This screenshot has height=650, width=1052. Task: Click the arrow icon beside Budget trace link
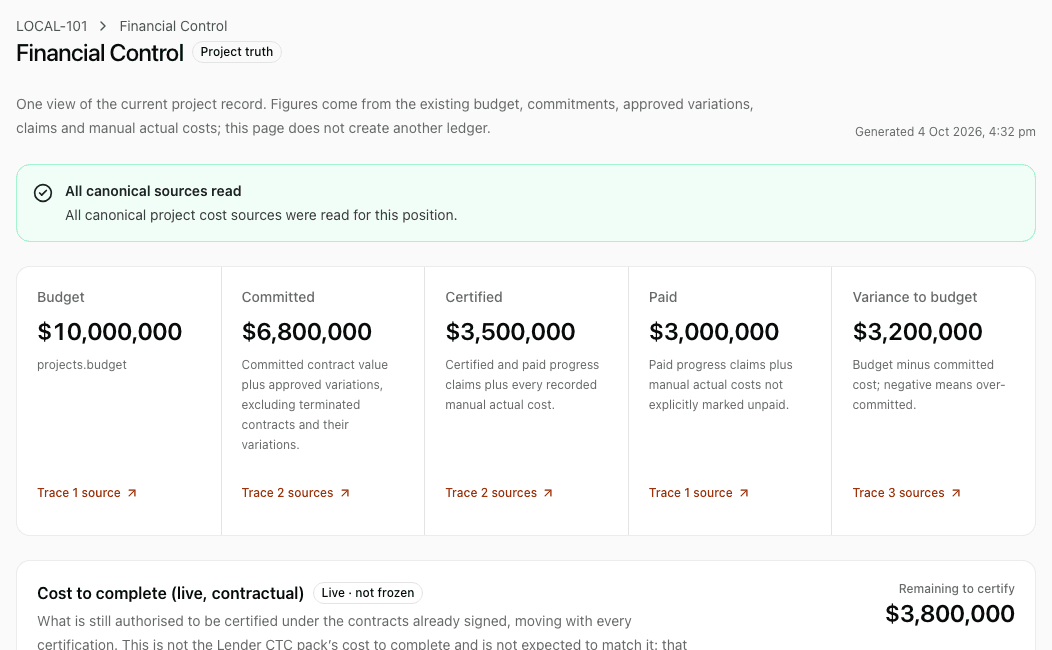tap(132, 493)
